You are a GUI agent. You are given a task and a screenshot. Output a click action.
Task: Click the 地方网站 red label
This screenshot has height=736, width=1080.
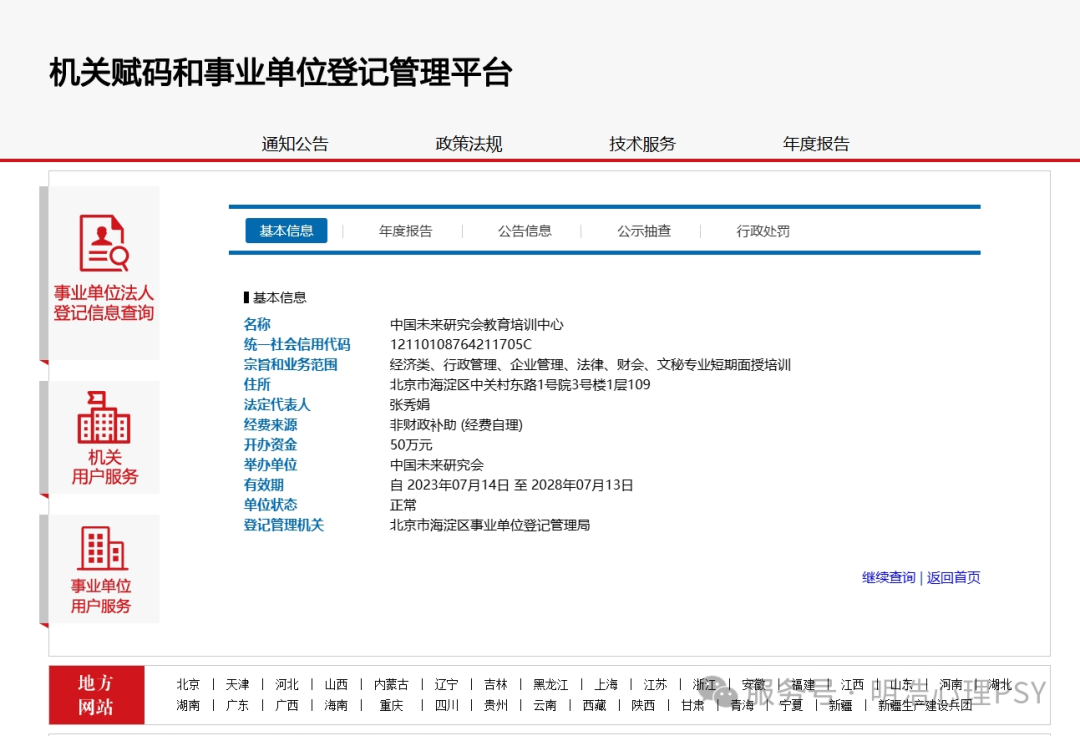pos(96,695)
